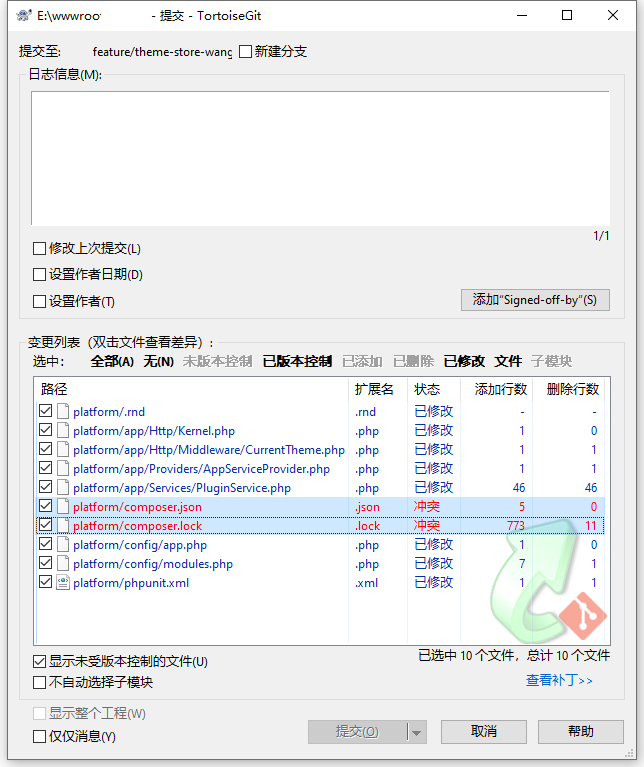Click the resize grip at window corner
Image resolution: width=644 pixels, height=767 pixels.
click(x=629, y=753)
